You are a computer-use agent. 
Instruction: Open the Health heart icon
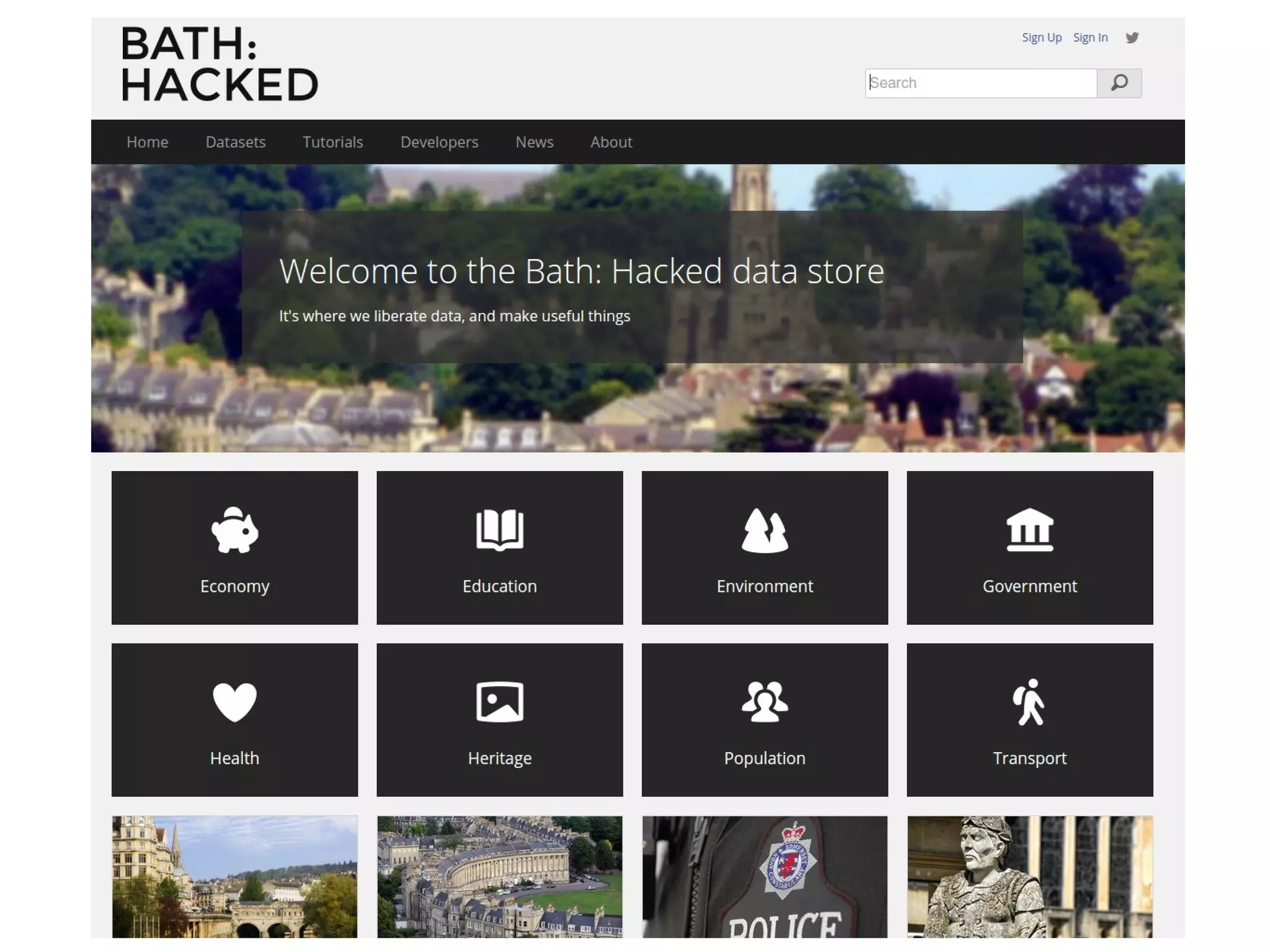coord(234,702)
